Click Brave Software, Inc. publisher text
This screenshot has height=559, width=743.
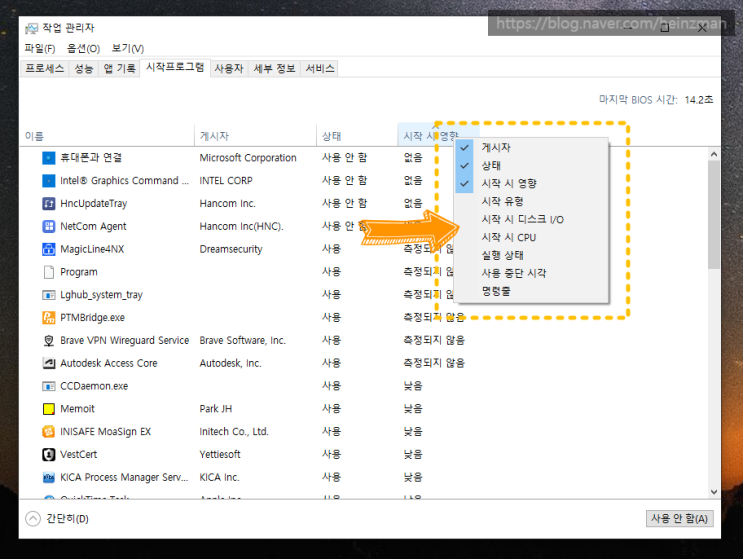point(243,341)
